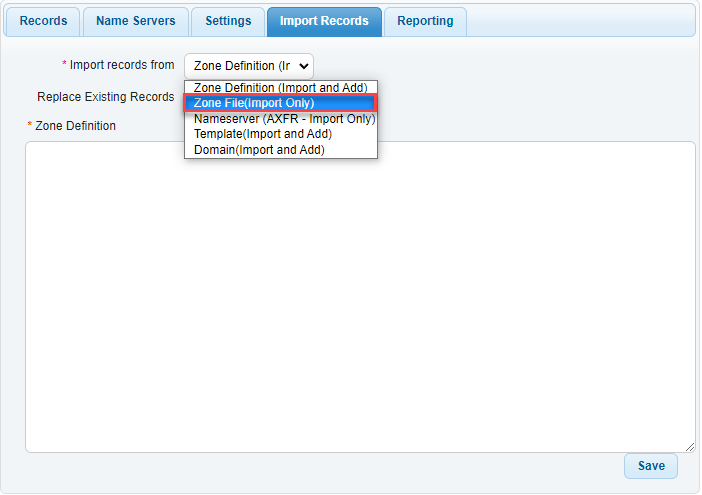Go to the Settings tab
702x495 pixels.
[228, 21]
